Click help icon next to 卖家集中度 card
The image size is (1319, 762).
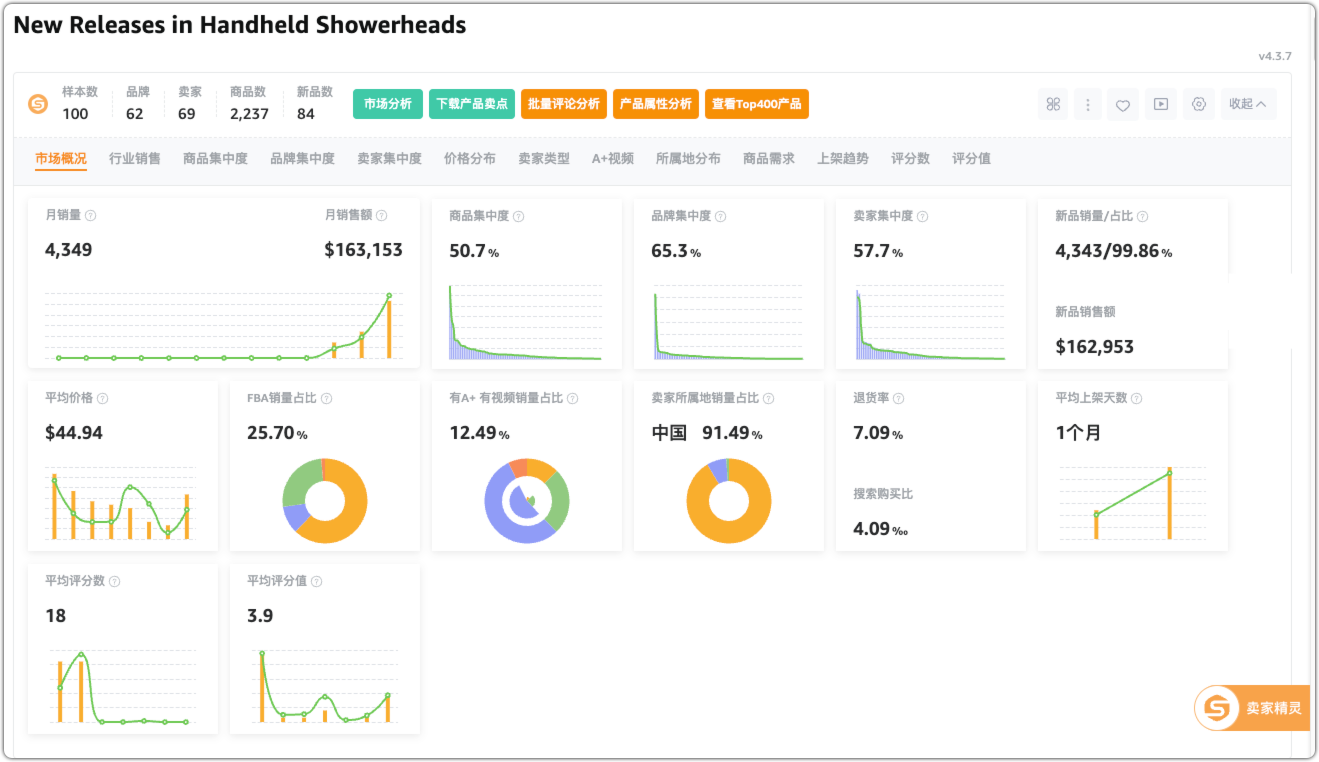tap(923, 216)
